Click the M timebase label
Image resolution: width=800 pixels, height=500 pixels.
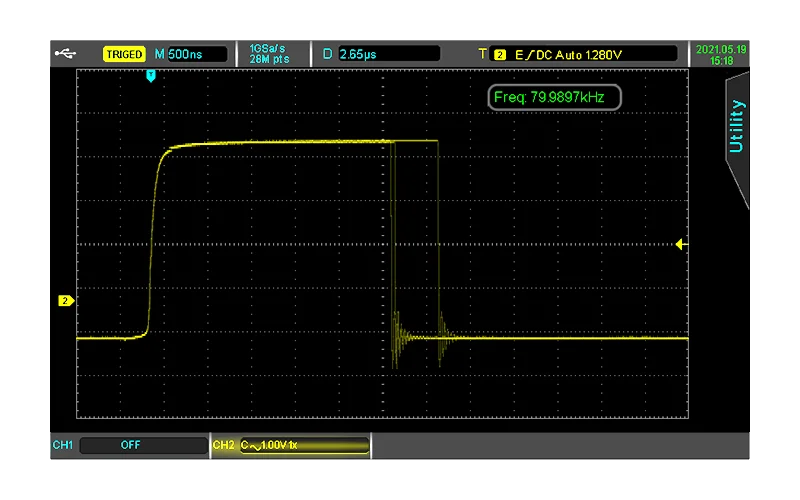point(159,54)
